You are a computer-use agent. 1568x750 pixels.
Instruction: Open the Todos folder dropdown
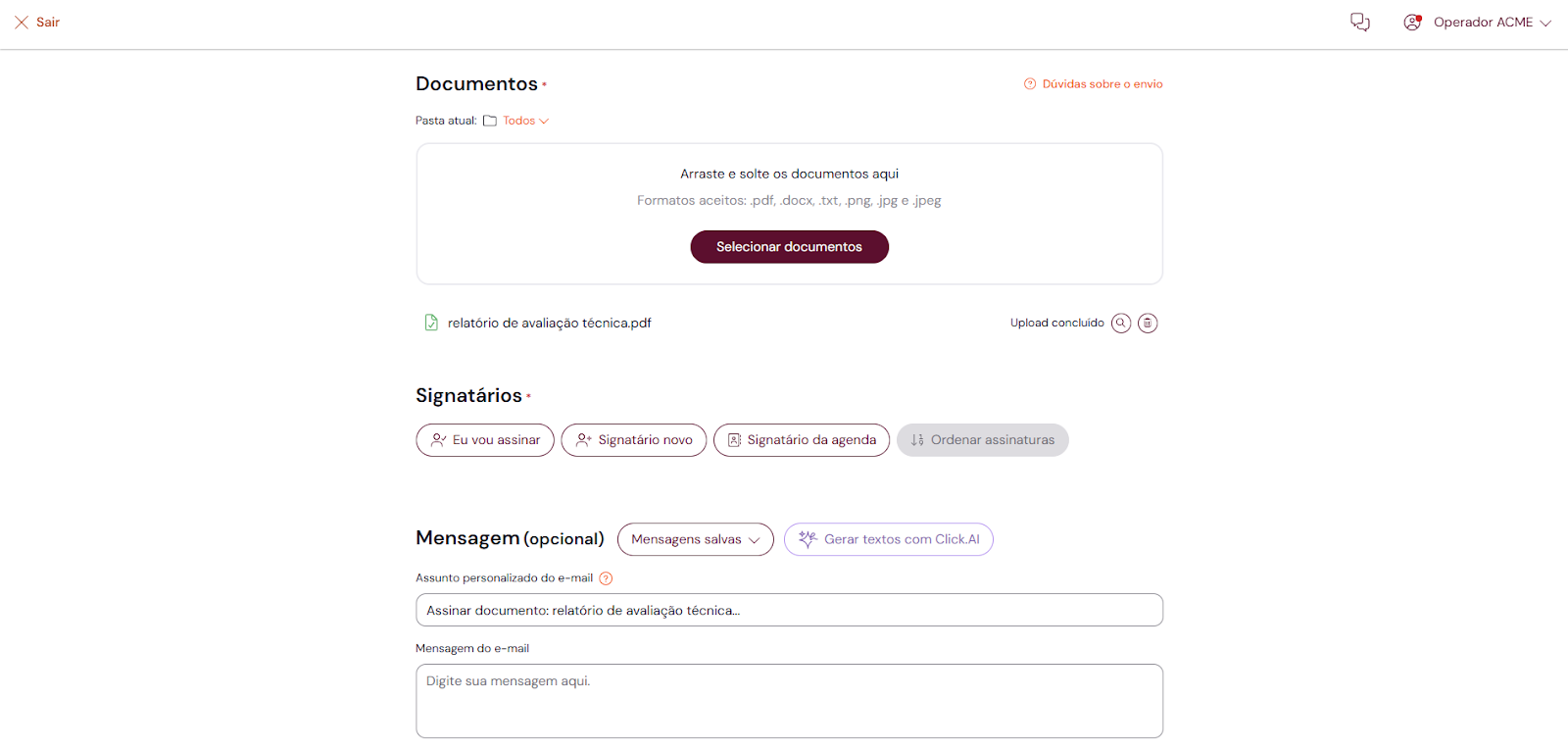pyautogui.click(x=525, y=121)
